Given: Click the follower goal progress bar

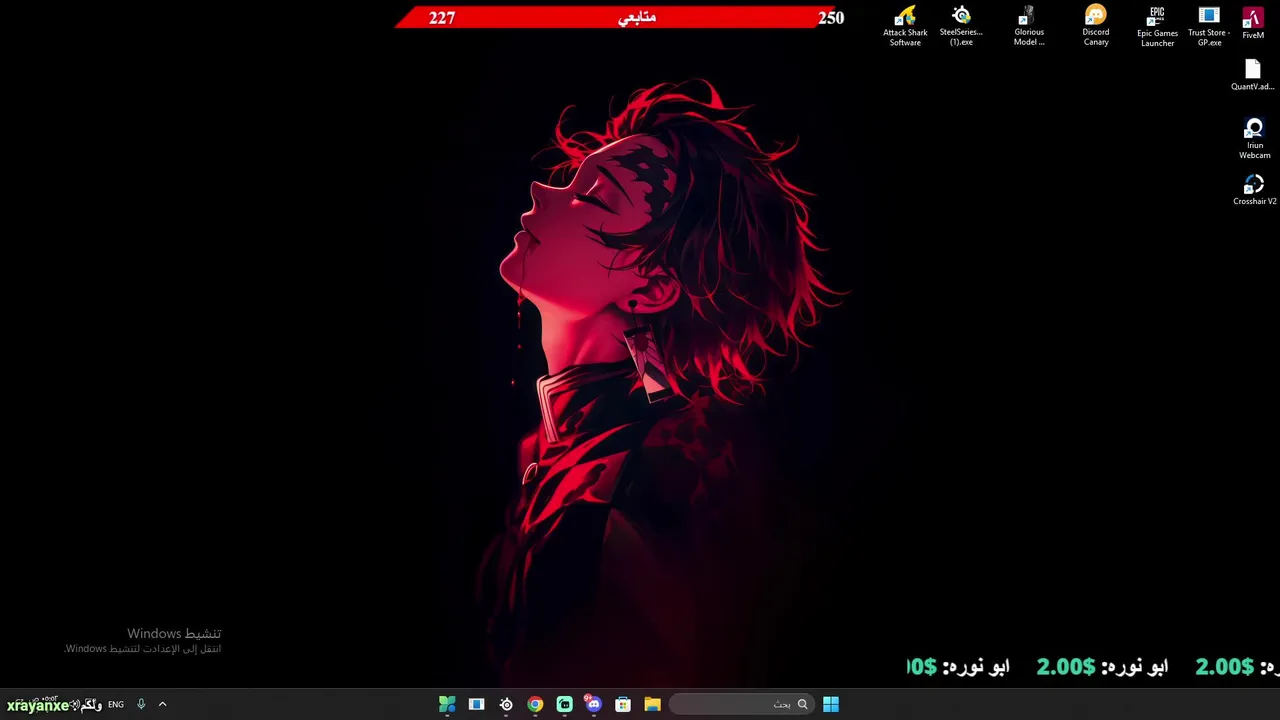Looking at the screenshot, I should click(x=620, y=17).
